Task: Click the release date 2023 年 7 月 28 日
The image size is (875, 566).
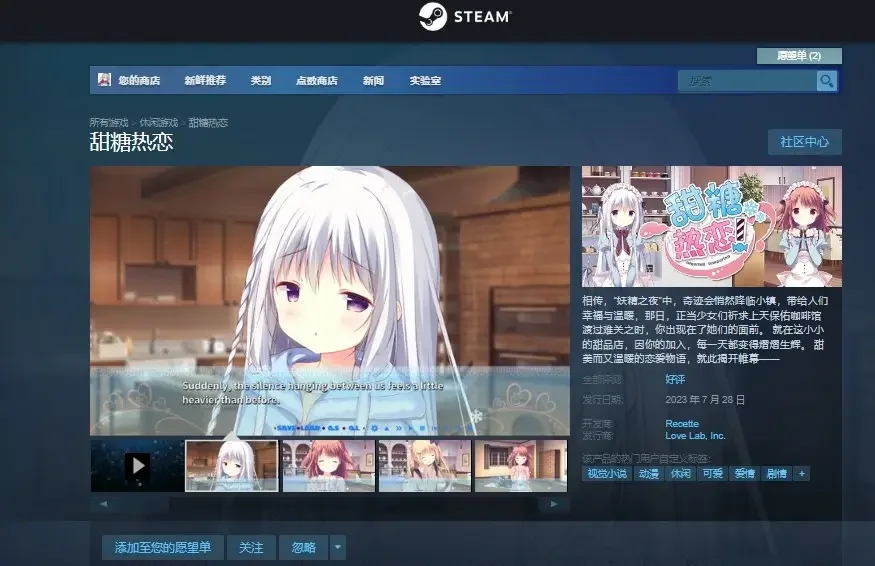Action: [705, 400]
